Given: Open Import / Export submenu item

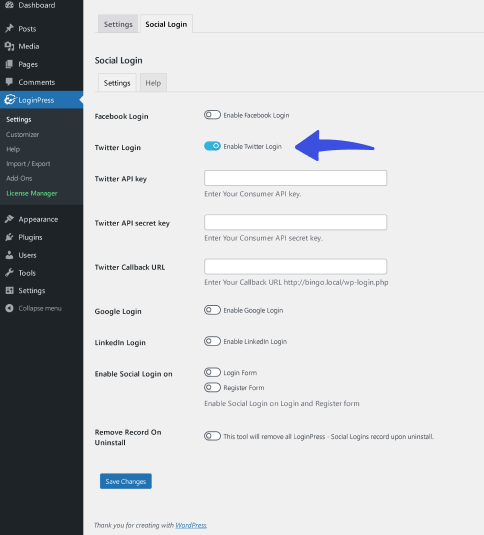Looking at the screenshot, I should coord(28,163).
